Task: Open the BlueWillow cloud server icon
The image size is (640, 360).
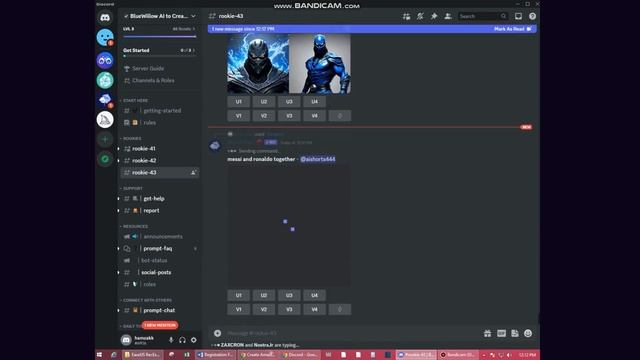Action: (x=105, y=100)
